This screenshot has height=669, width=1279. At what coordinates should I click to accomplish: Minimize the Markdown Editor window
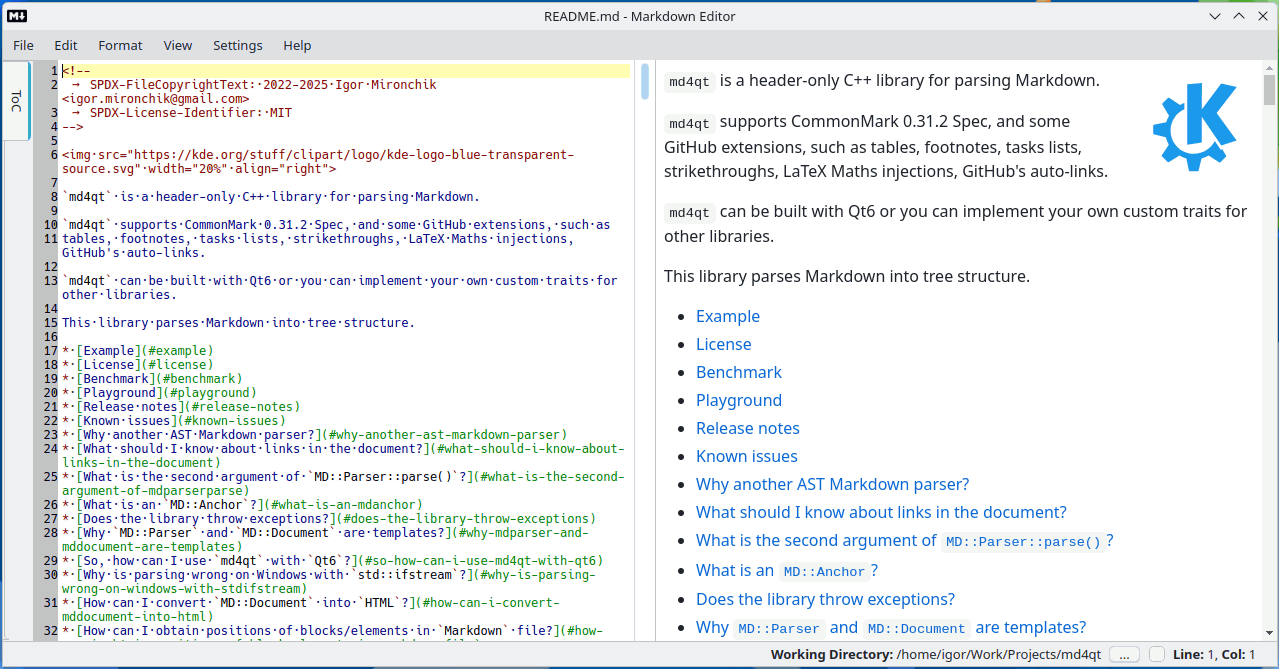(1215, 16)
